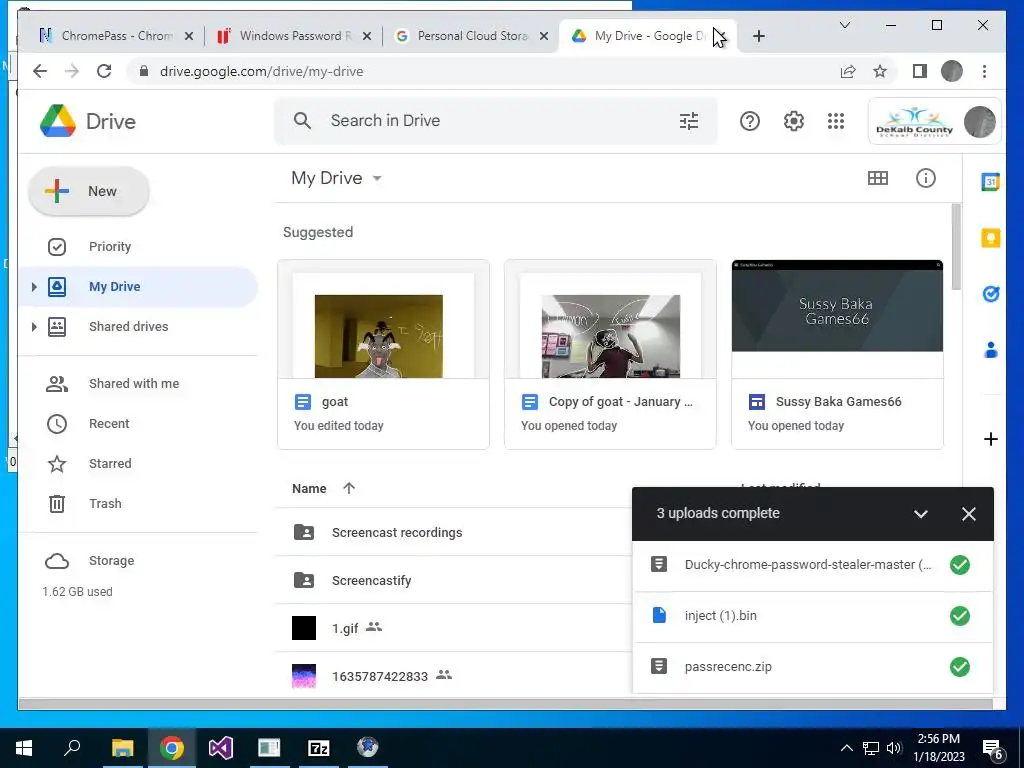This screenshot has width=1024, height=768.
Task: Click Ducky-chrome-password-stealer-master upload entry
Action: pyautogui.click(x=813, y=565)
